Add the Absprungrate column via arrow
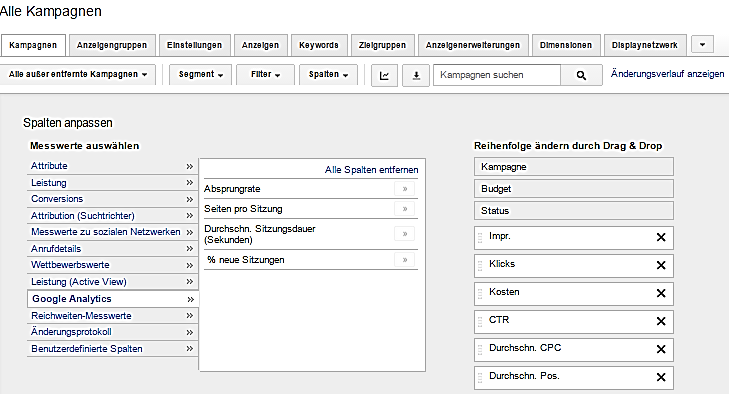729x394 pixels. coord(404,189)
